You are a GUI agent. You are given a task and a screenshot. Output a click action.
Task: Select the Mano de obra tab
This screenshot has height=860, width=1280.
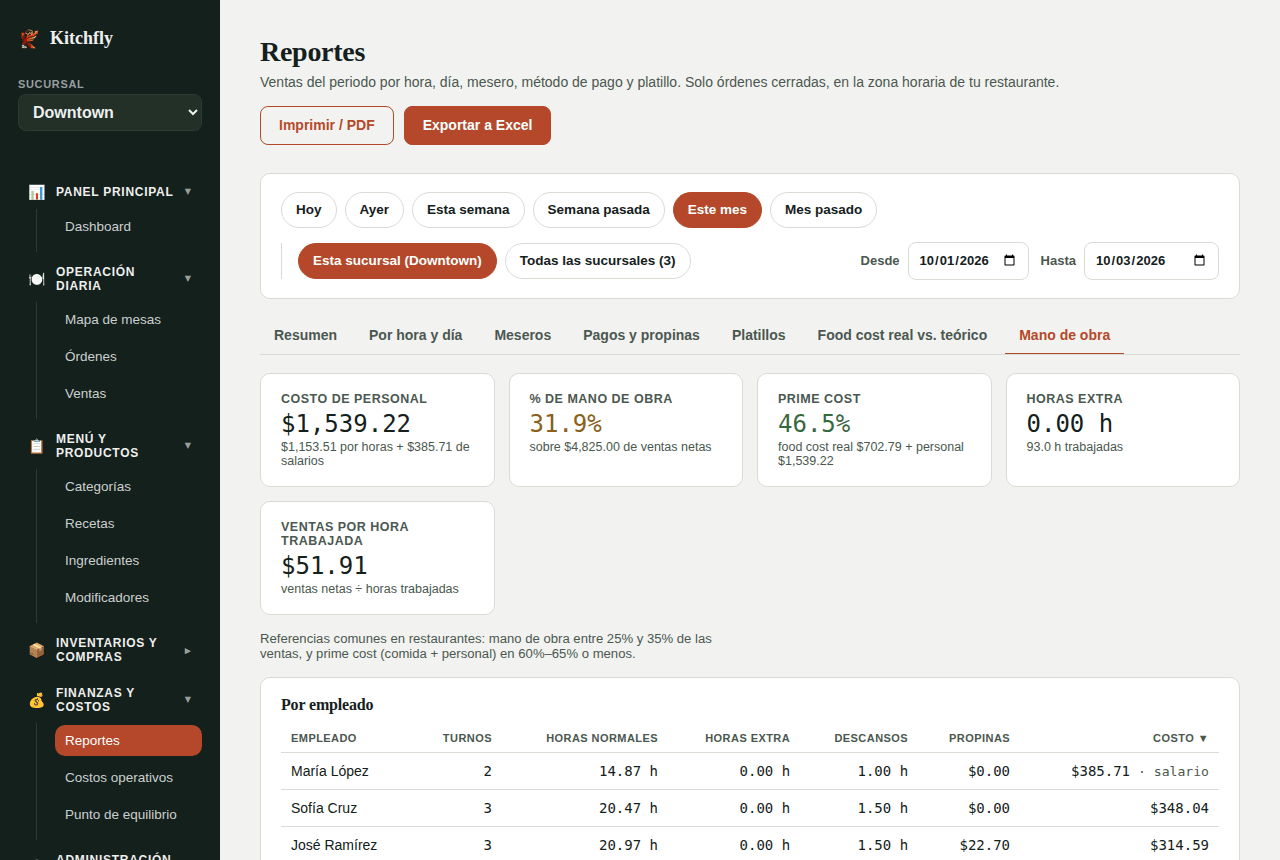pos(1064,335)
